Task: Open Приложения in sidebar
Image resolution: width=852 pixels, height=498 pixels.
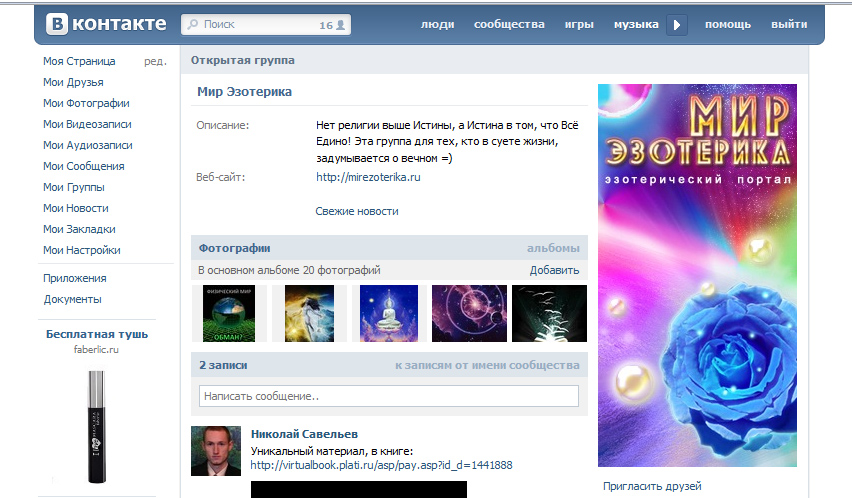Action: (75, 278)
